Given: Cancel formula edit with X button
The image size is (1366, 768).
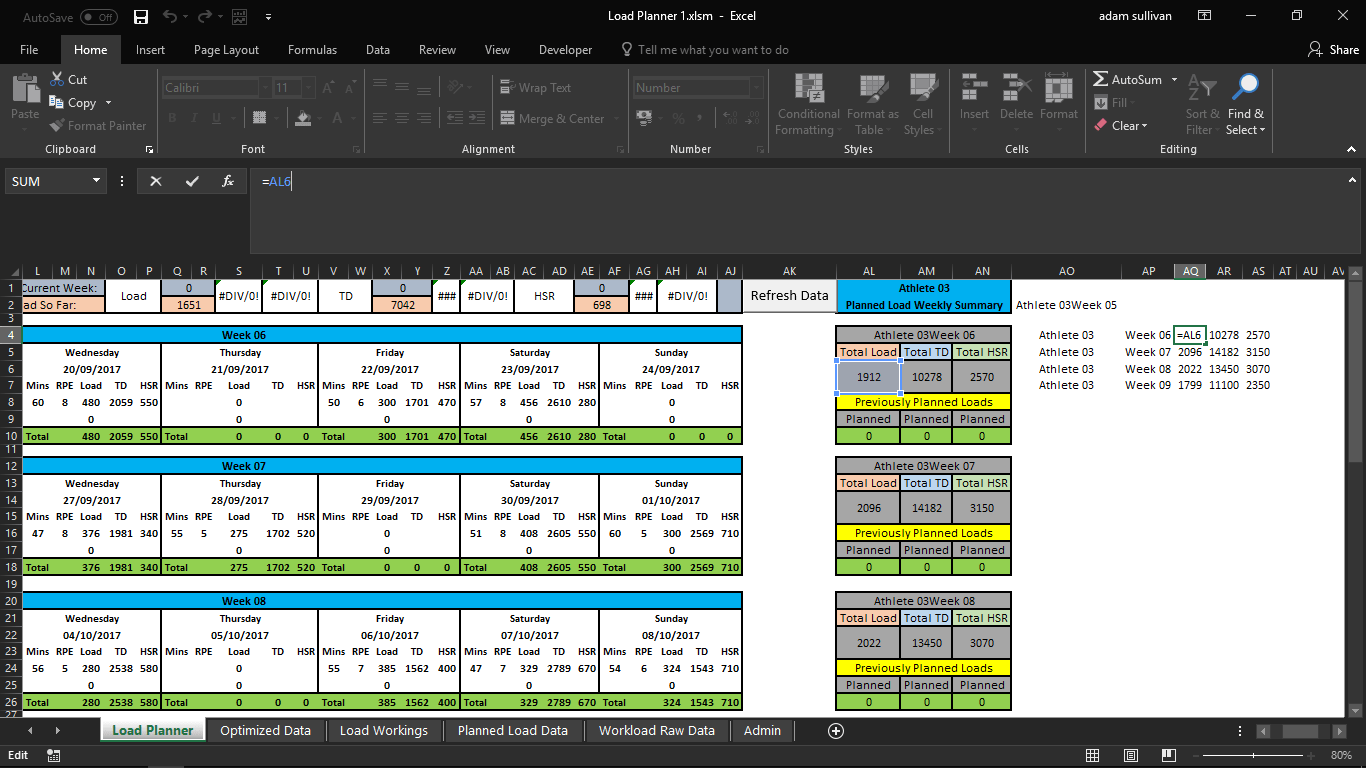Looking at the screenshot, I should pyautogui.click(x=155, y=181).
